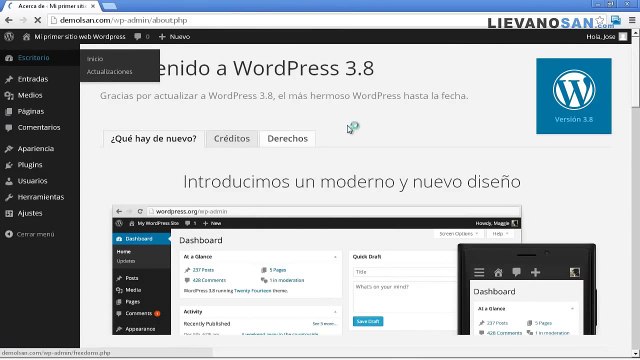Click Escritorio dashboard icon in sidebar
The width and height of the screenshot is (640, 360).
coord(9,58)
